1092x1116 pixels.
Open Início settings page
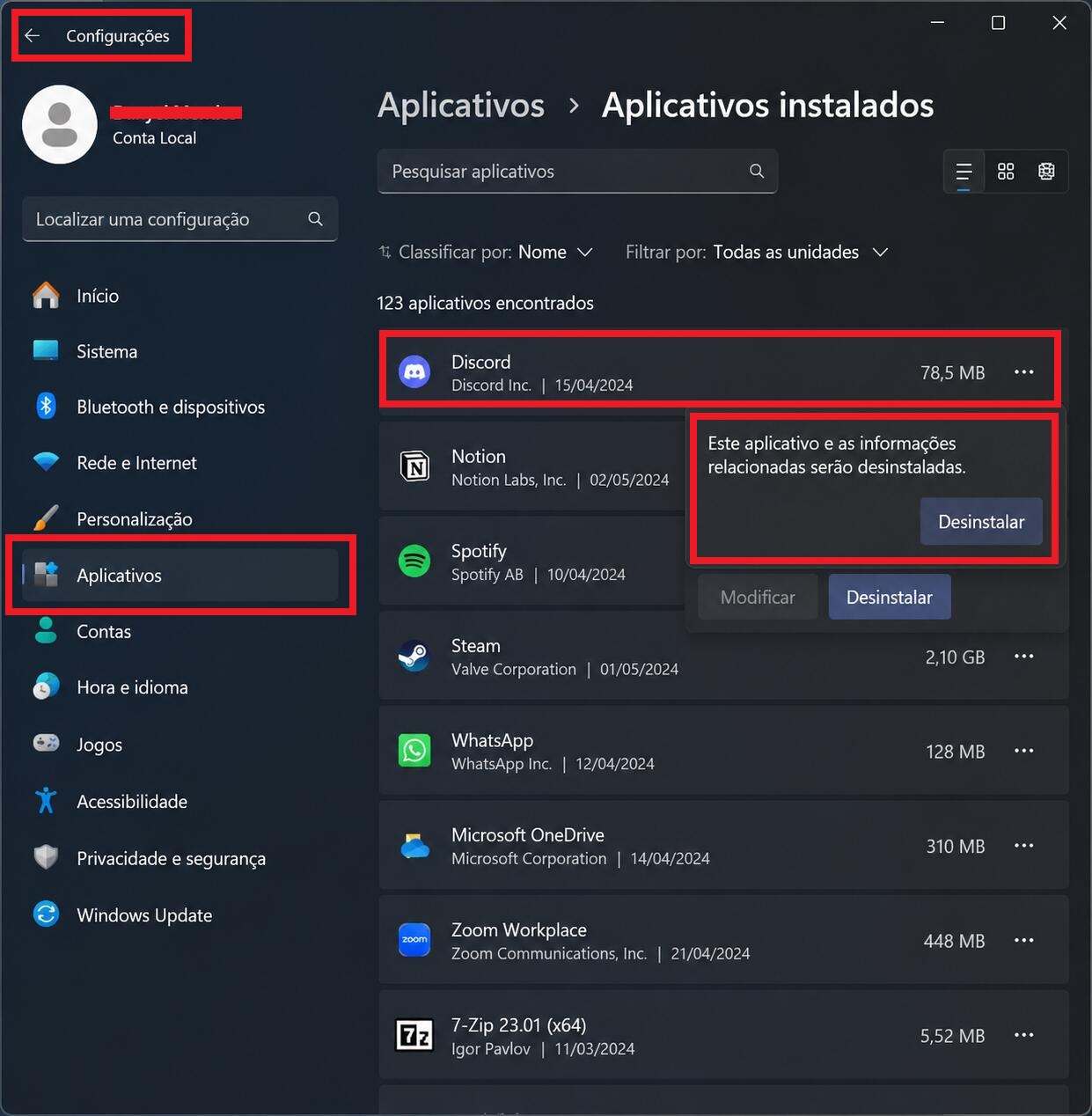(180, 296)
